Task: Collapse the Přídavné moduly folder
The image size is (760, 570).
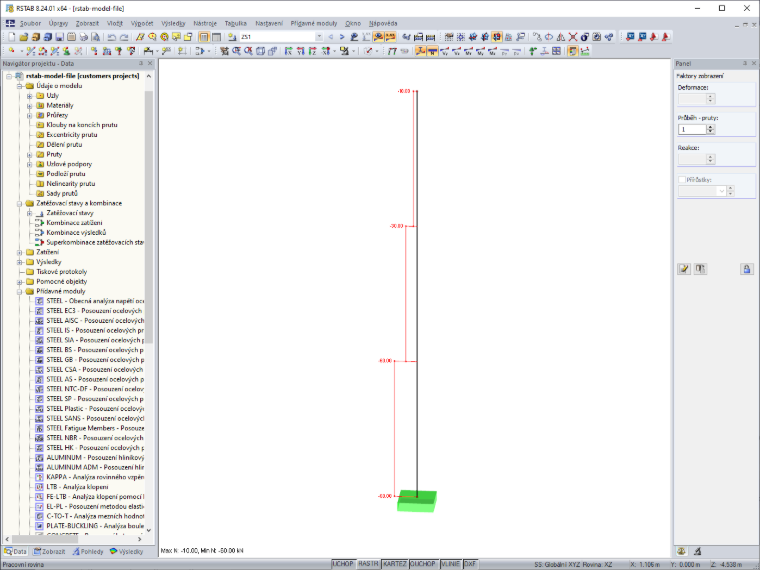Action: click(19, 292)
